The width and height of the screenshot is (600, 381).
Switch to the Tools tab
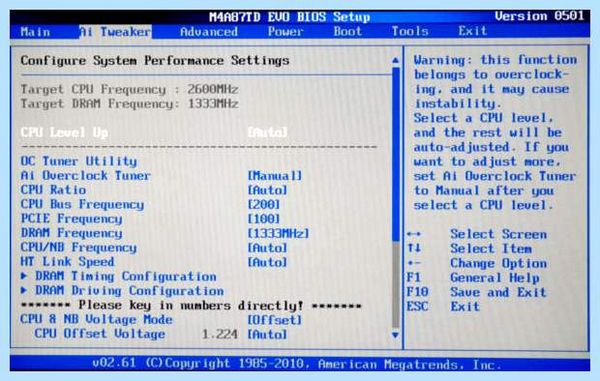coord(410,31)
